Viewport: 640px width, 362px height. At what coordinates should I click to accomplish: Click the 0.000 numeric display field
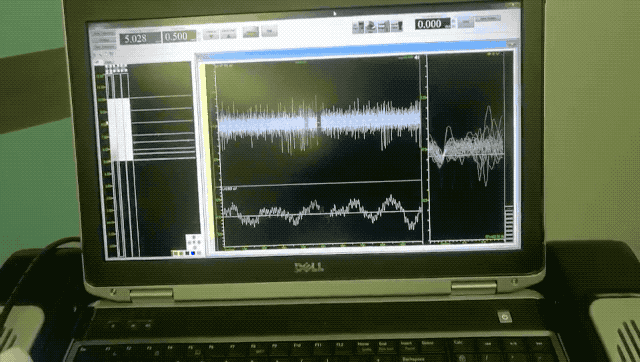[433, 24]
